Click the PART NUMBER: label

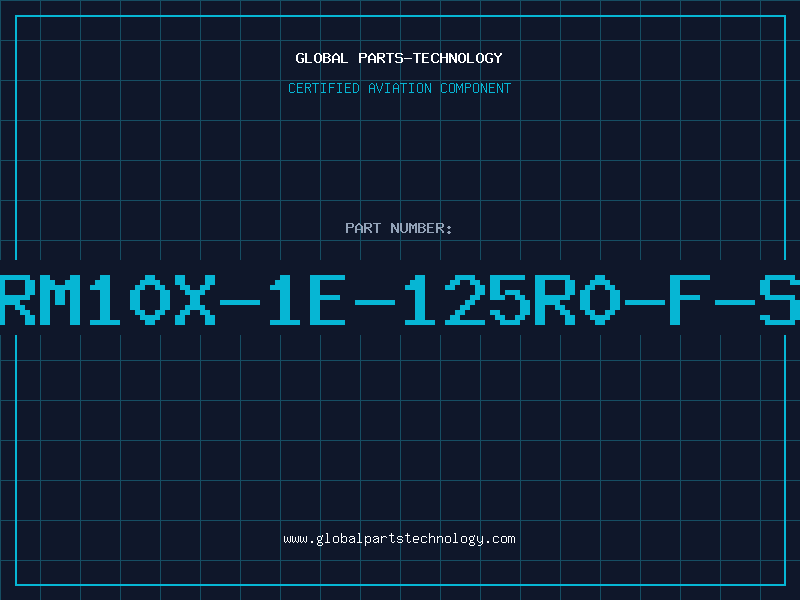pos(398,228)
